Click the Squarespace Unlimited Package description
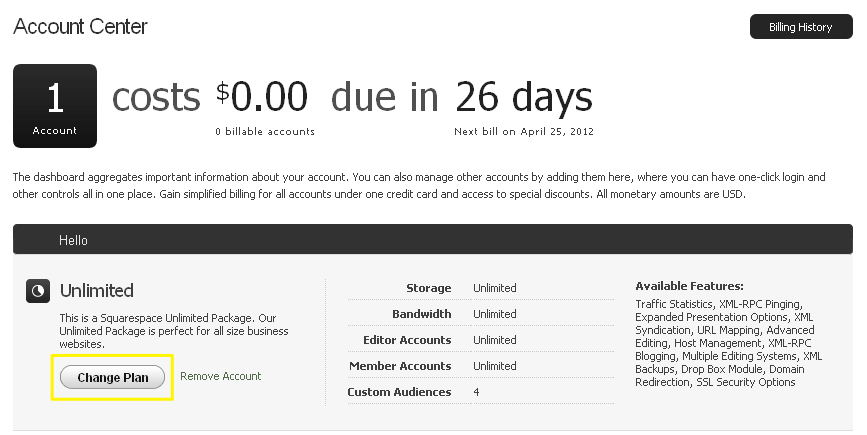Image resolution: width=867 pixels, height=435 pixels. [x=172, y=331]
